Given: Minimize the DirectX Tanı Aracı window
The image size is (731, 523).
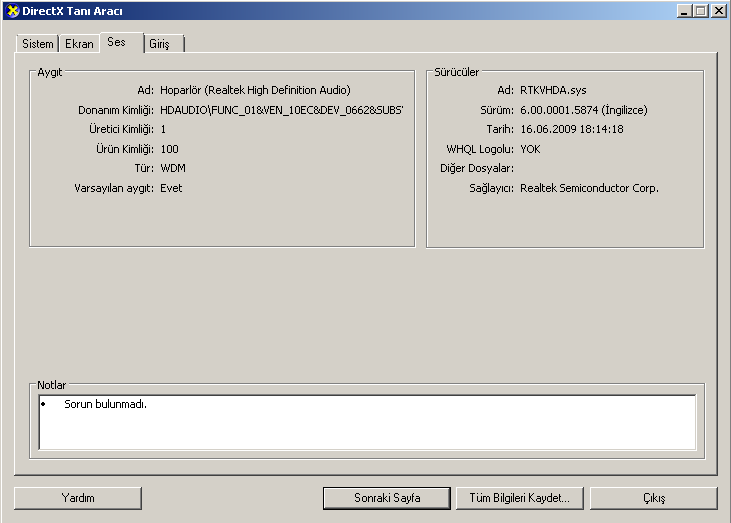Looking at the screenshot, I should [684, 11].
